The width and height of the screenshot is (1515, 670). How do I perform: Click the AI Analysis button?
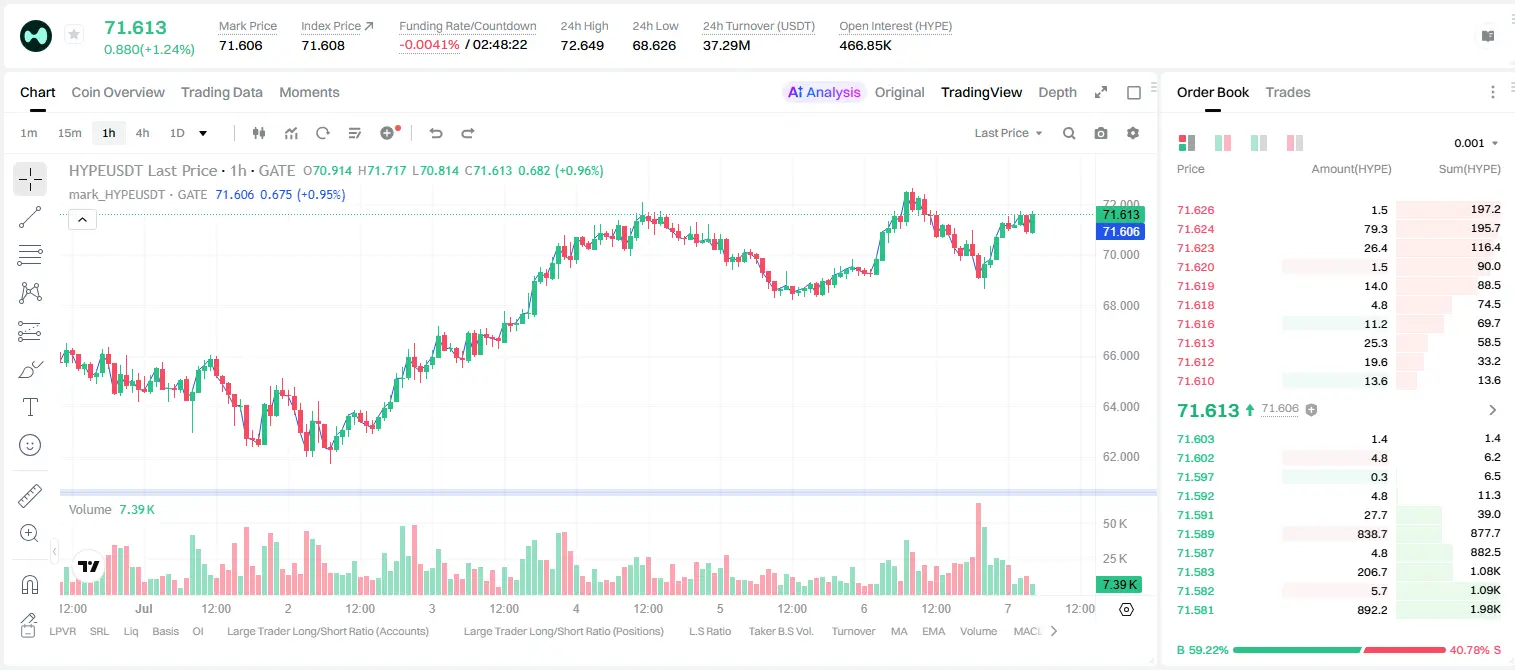tap(824, 92)
